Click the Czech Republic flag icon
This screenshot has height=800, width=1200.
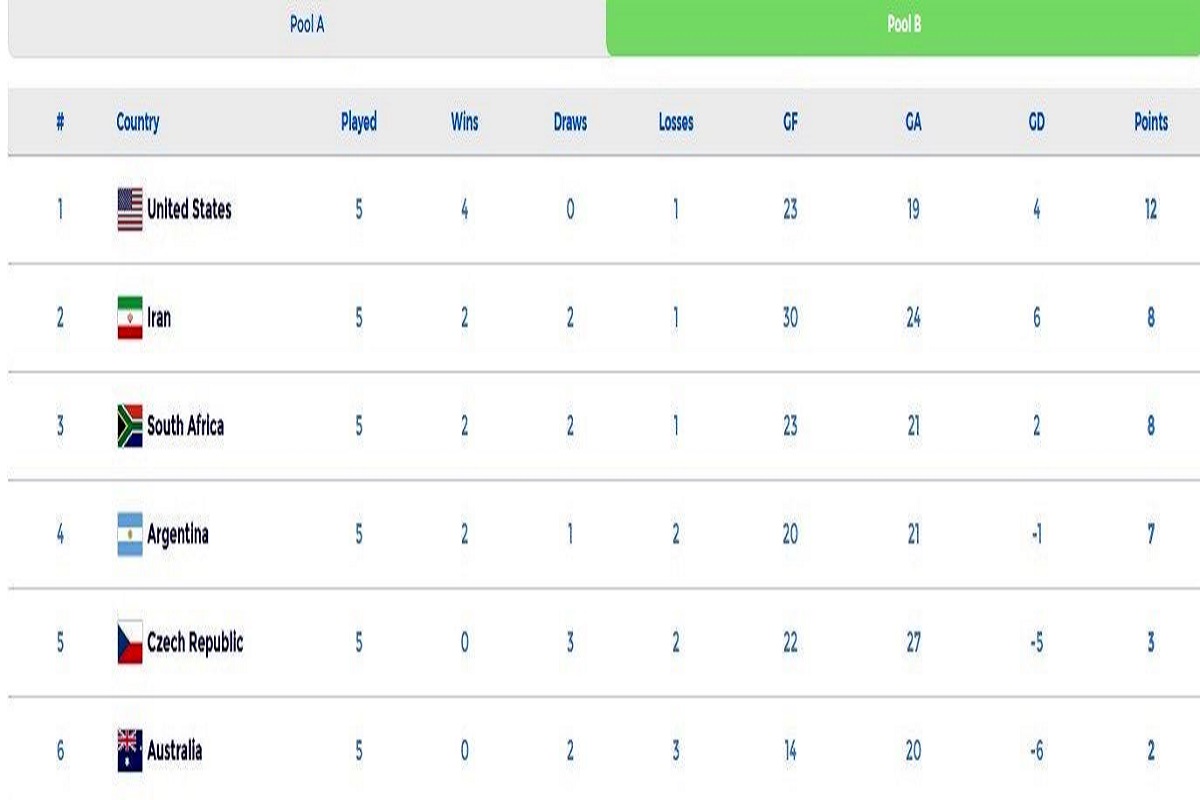pos(130,642)
